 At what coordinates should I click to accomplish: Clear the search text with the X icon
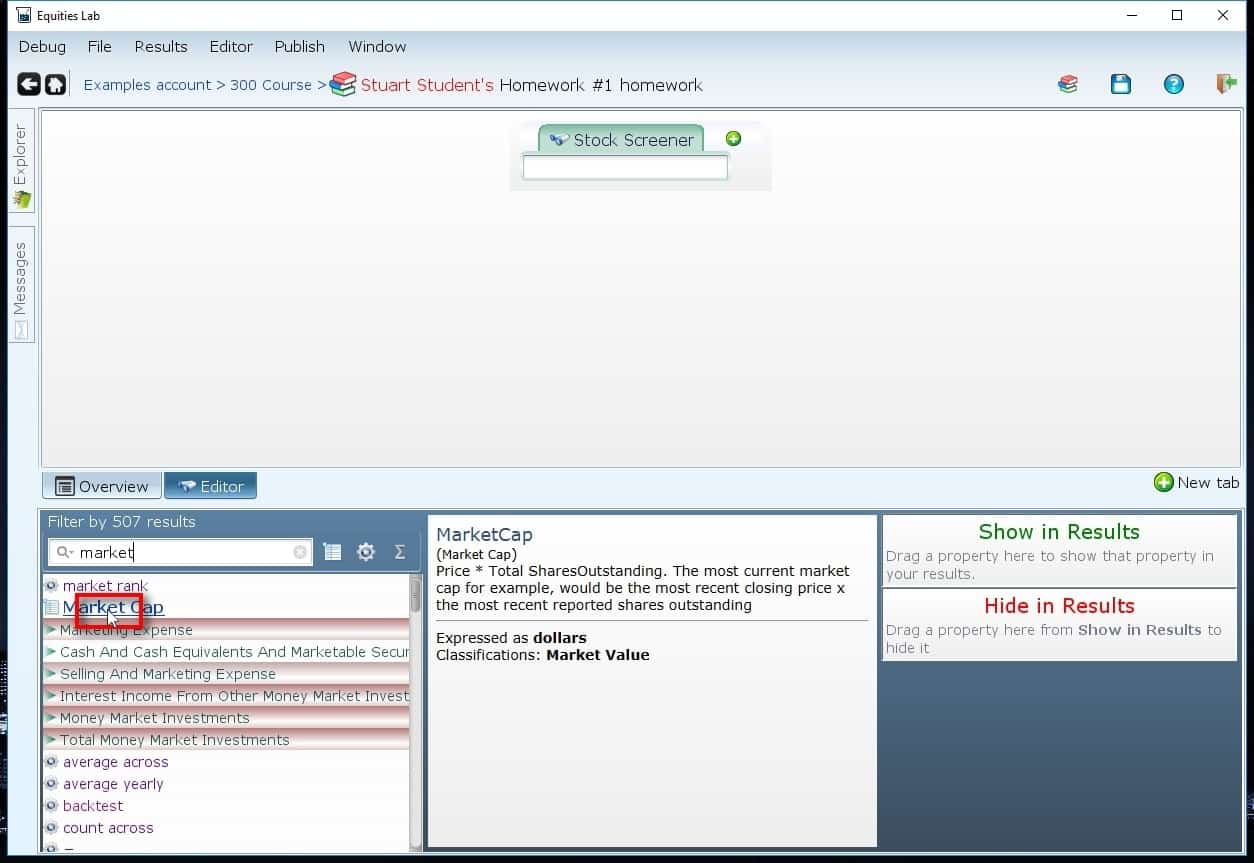[x=300, y=552]
